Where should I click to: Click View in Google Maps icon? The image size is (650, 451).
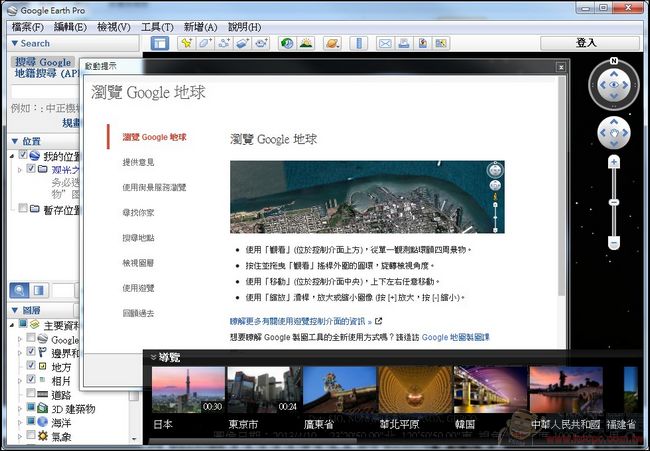tap(441, 43)
